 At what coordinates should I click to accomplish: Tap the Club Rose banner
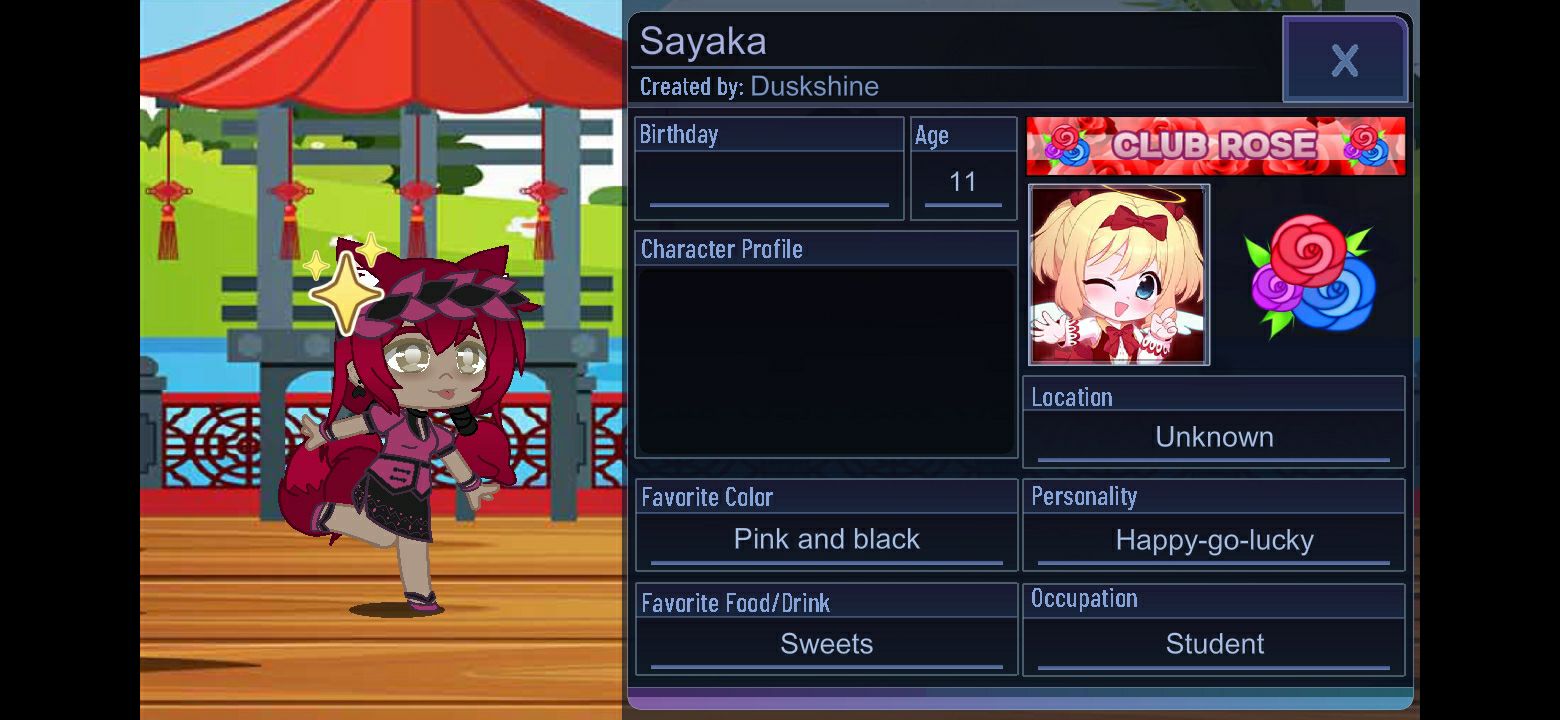pyautogui.click(x=1215, y=146)
